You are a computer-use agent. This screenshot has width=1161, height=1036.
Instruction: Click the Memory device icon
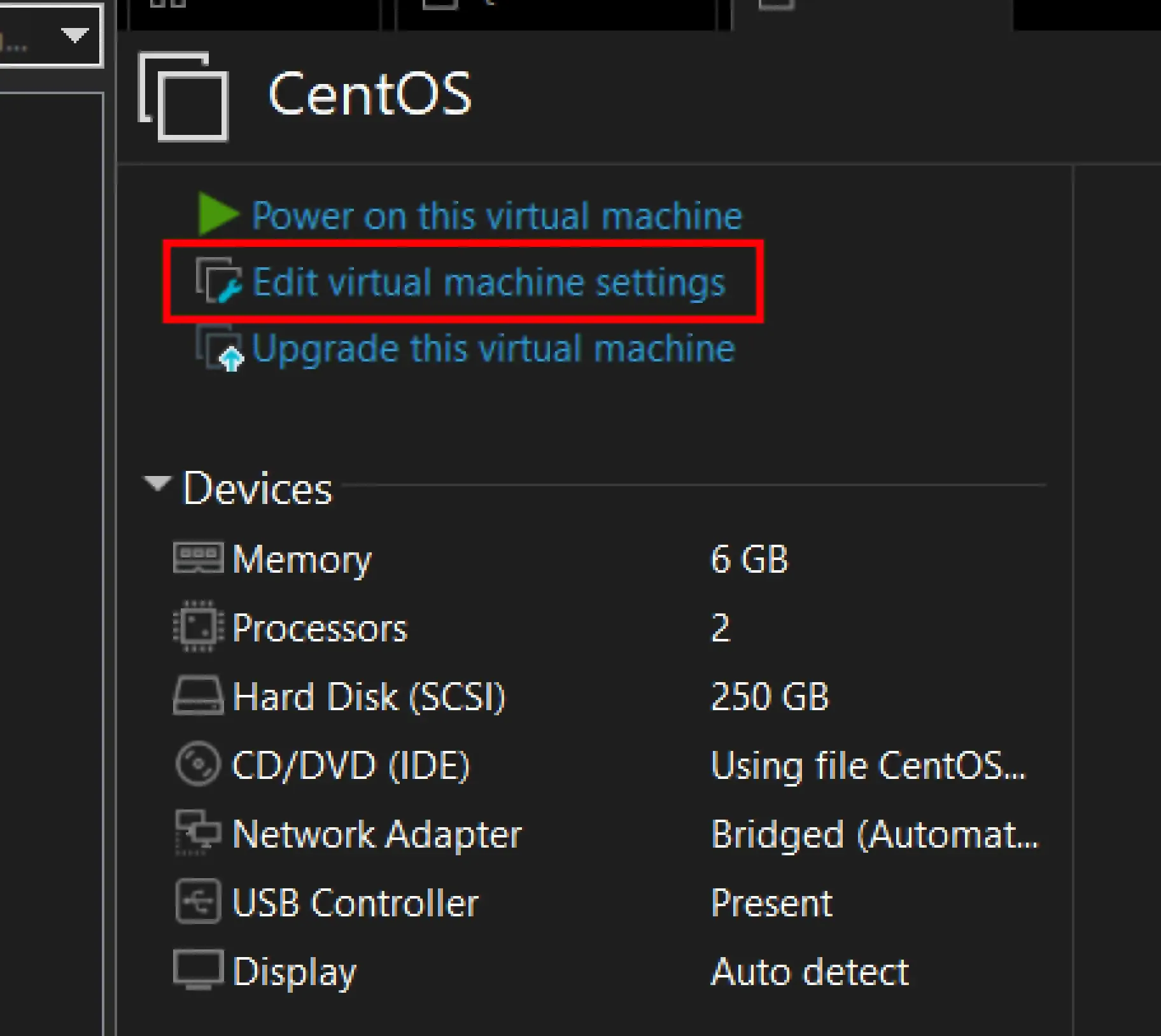[x=197, y=558]
